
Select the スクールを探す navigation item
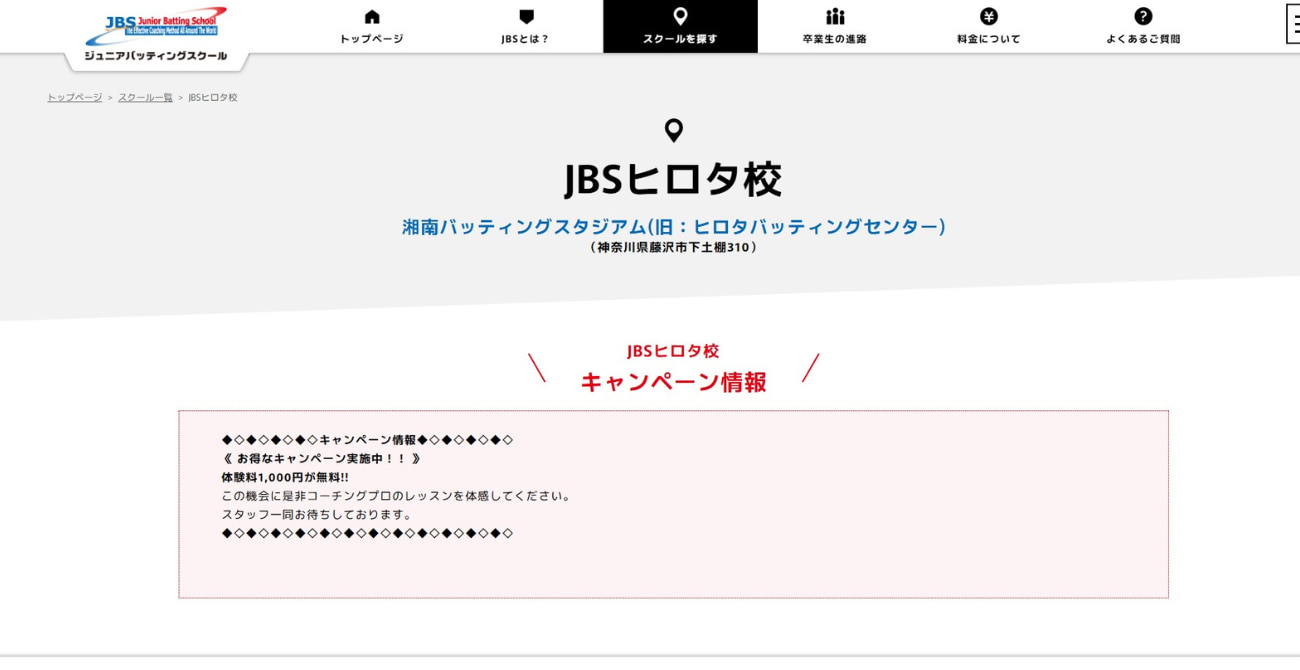(681, 38)
